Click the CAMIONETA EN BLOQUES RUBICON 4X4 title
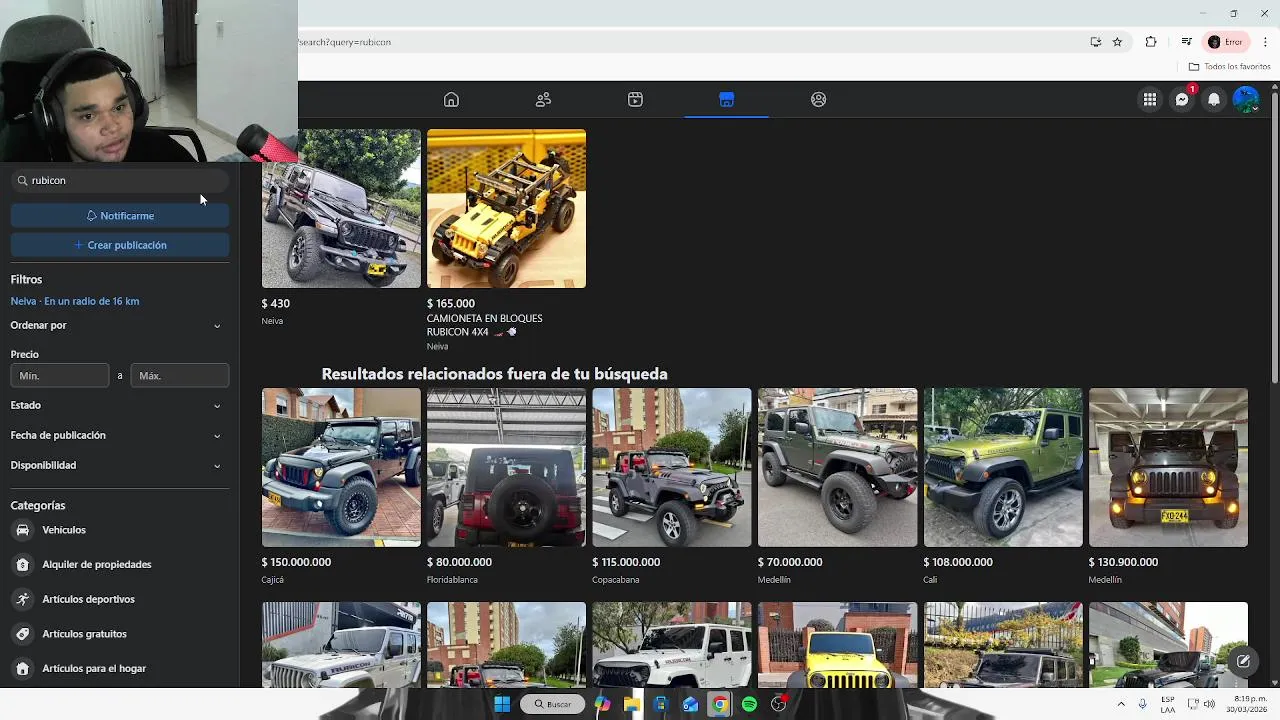 tap(485, 325)
